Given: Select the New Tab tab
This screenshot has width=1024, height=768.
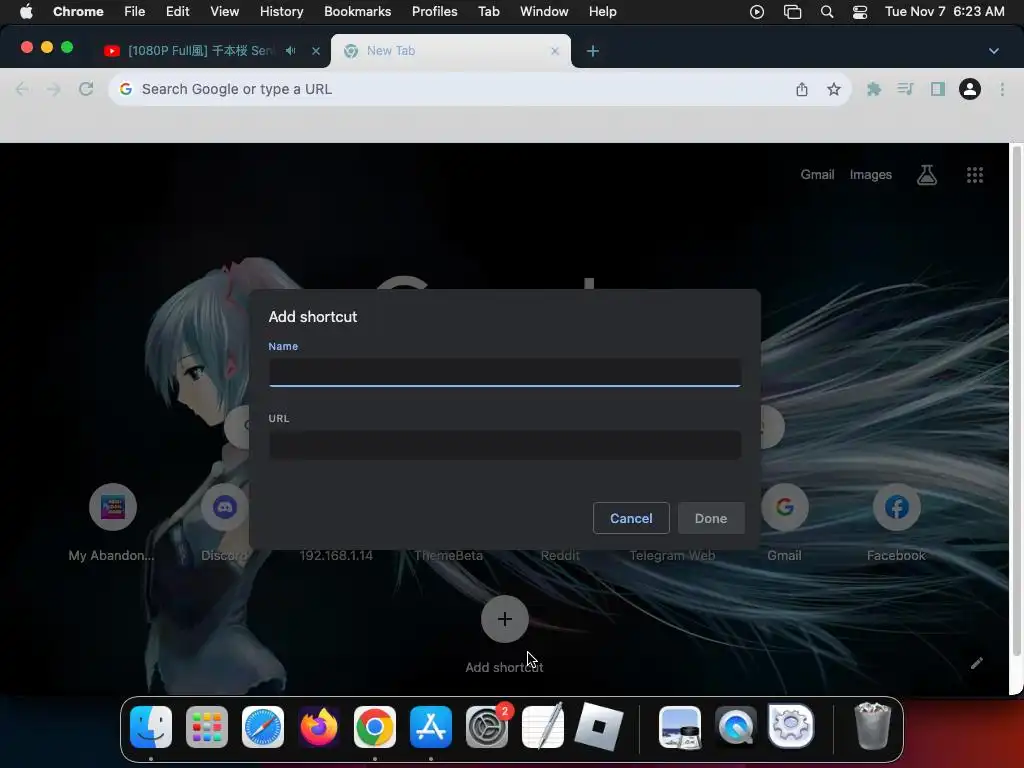Looking at the screenshot, I should pos(451,51).
